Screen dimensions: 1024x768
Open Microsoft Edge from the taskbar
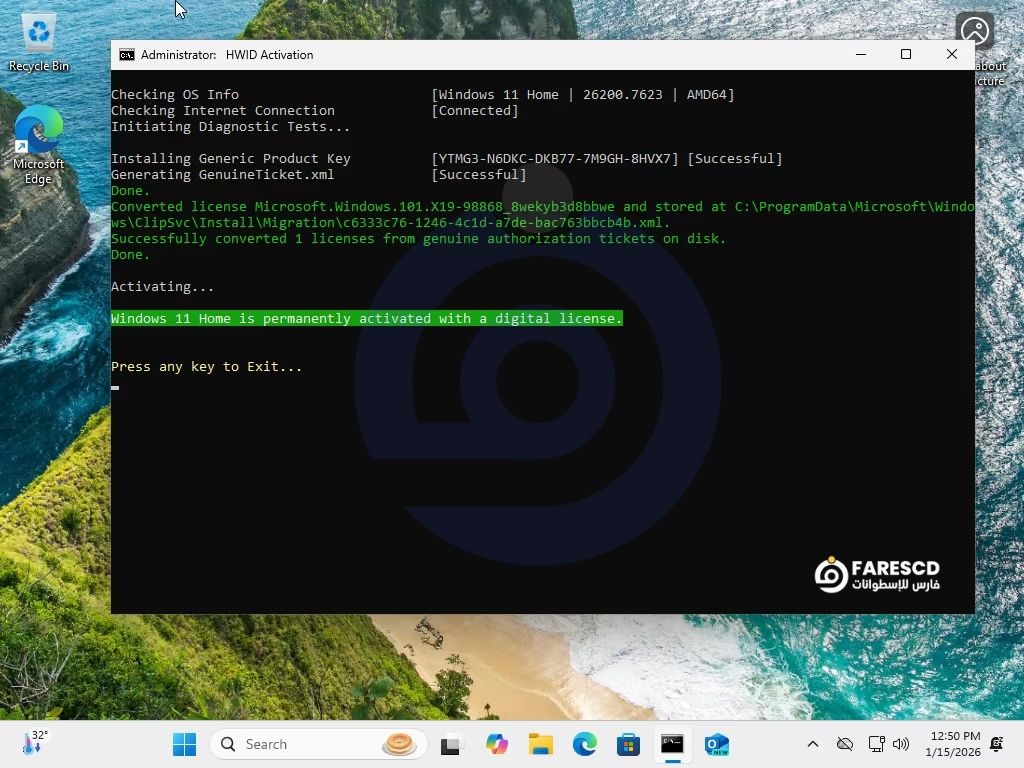(x=584, y=744)
